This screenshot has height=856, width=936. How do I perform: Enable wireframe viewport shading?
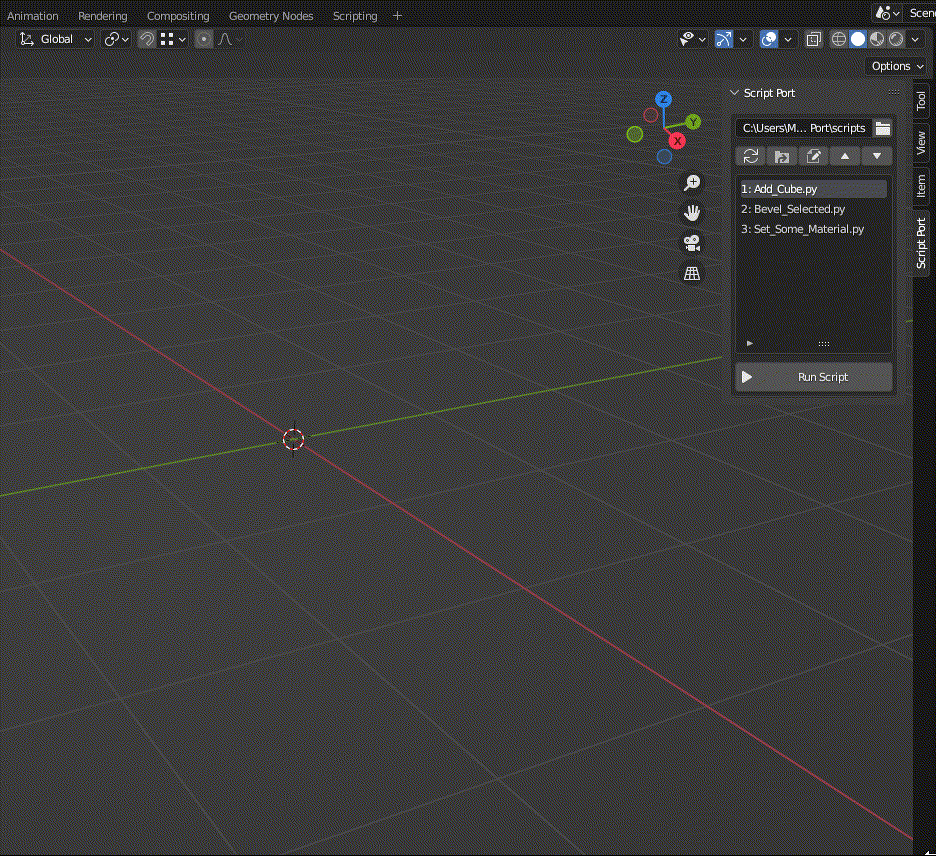(839, 39)
